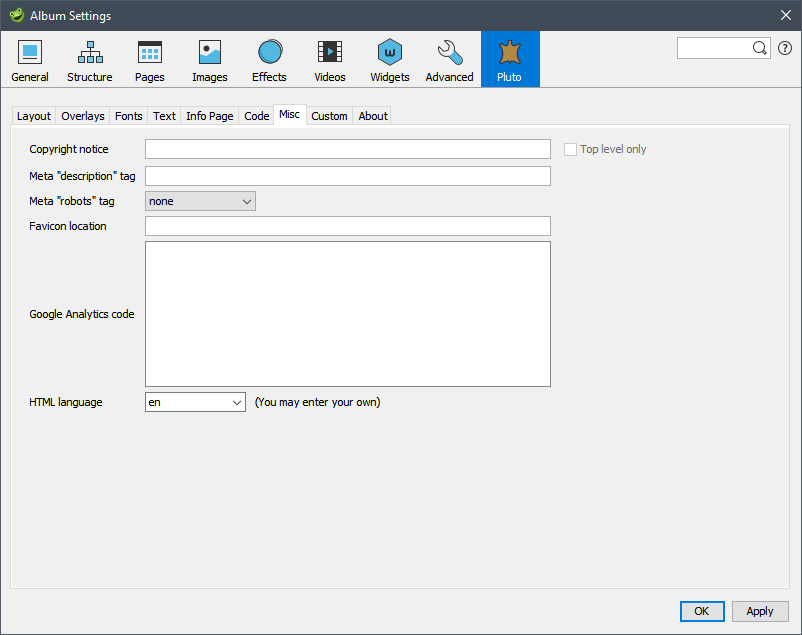This screenshot has width=802, height=635.
Task: Click the "(You may enter your own)" hint
Action: click(318, 402)
